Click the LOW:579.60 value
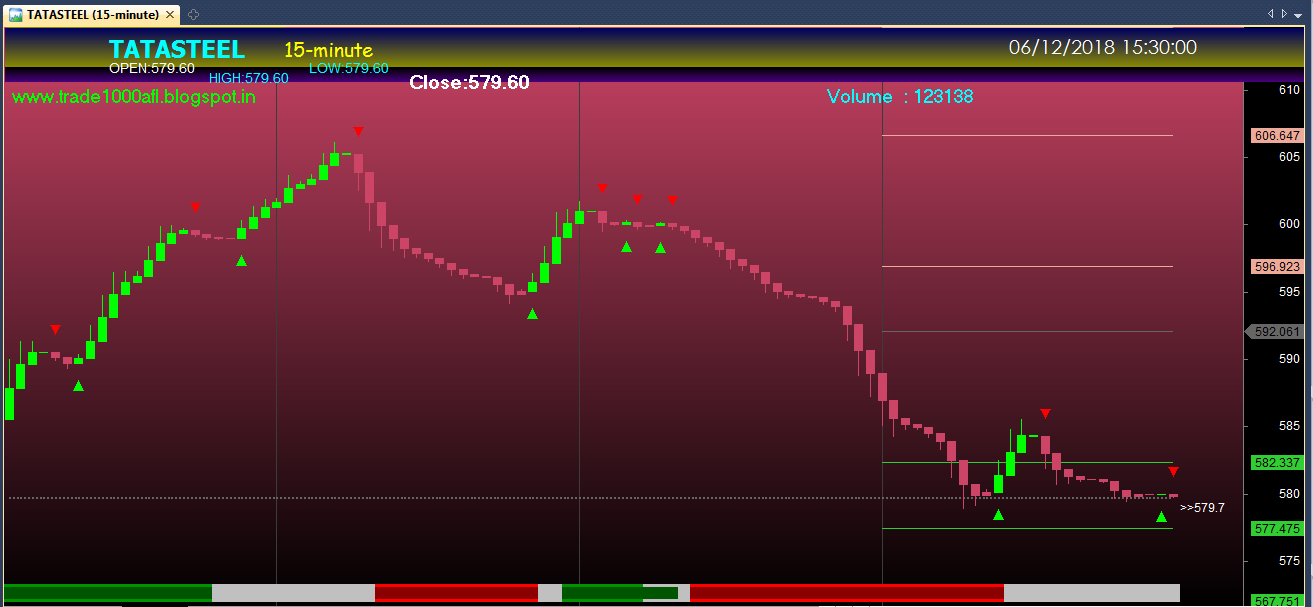Image resolution: width=1313 pixels, height=607 pixels. tap(349, 68)
